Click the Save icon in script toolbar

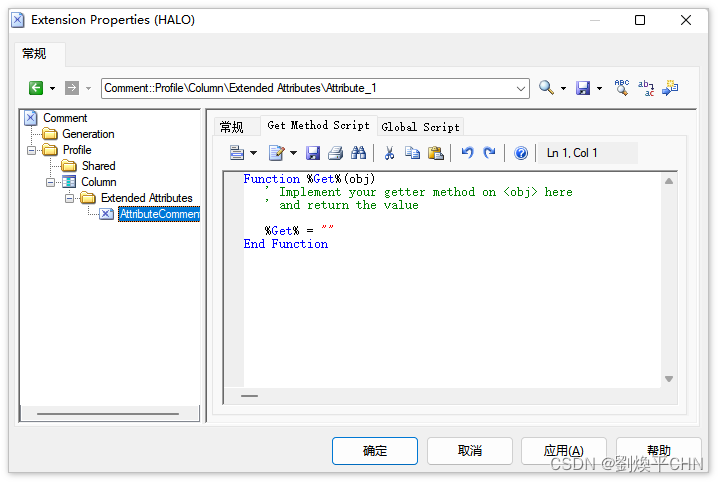tap(313, 152)
